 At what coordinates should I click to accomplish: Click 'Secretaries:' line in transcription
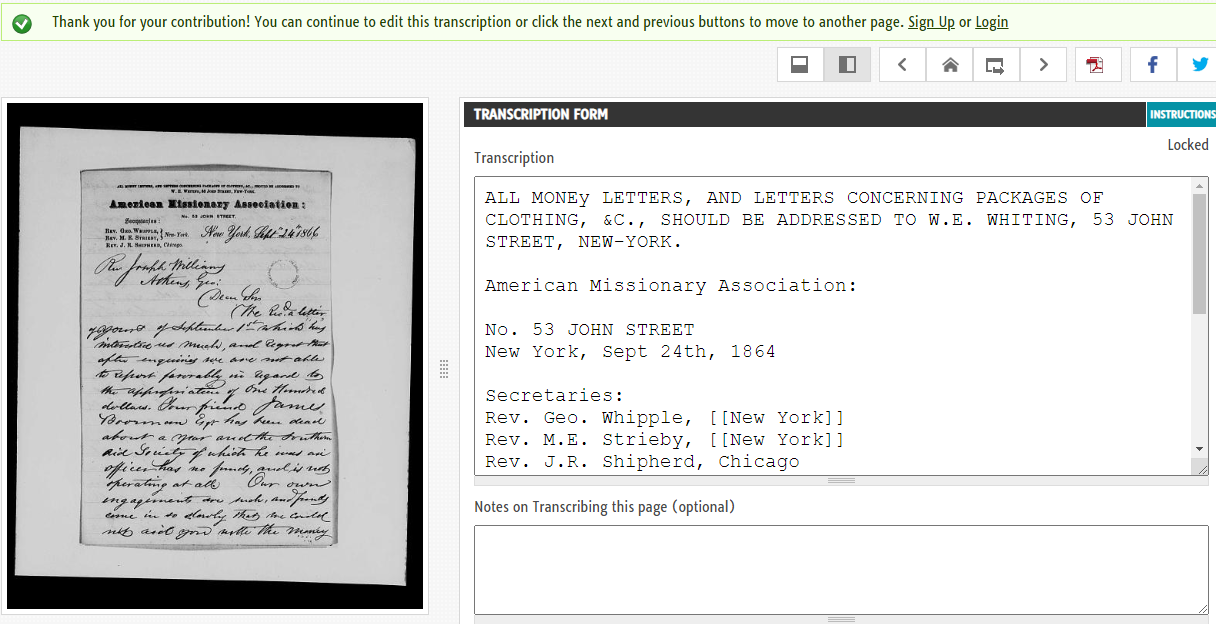coord(554,396)
